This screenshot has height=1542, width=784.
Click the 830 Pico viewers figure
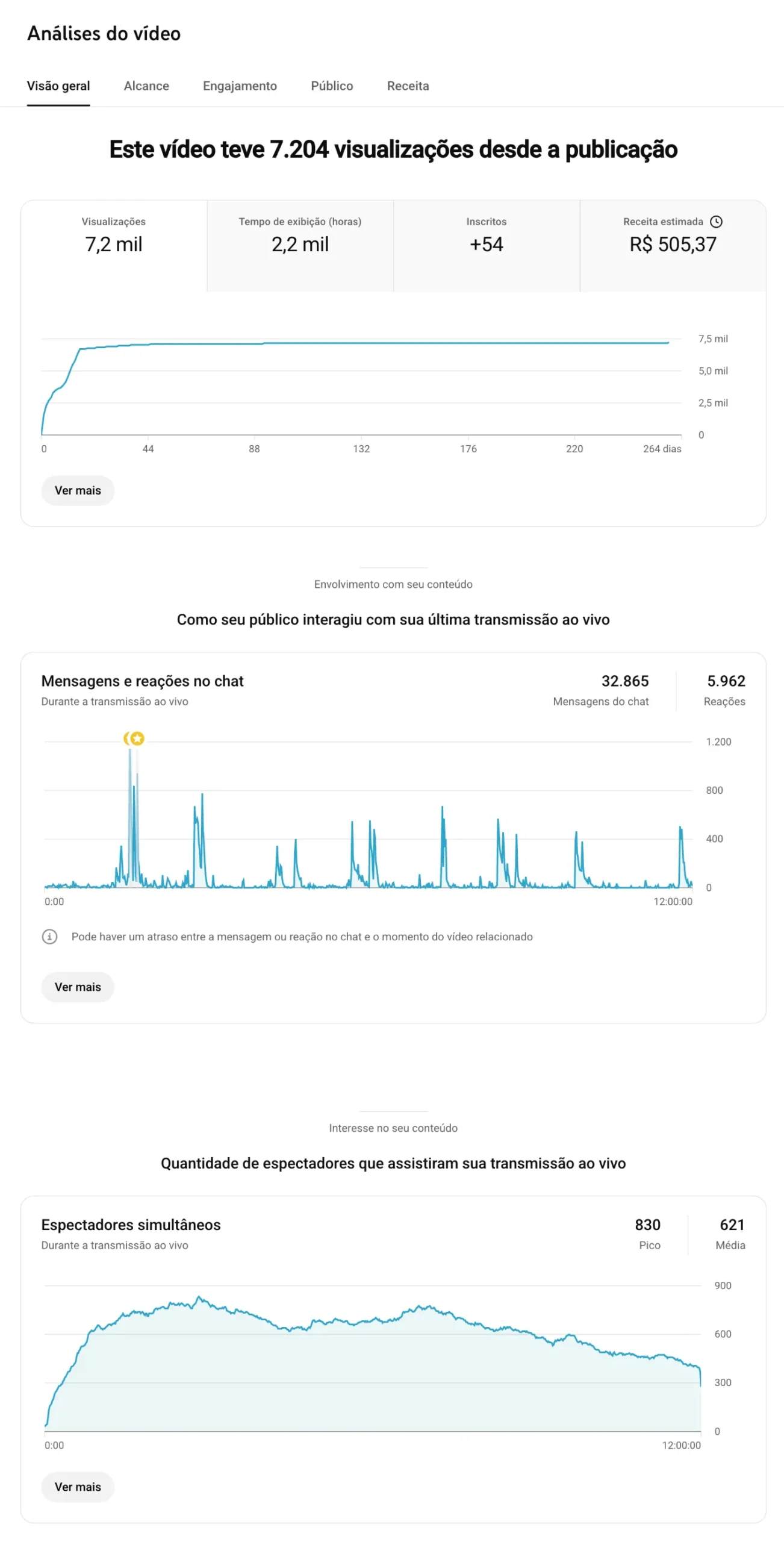[648, 1234]
